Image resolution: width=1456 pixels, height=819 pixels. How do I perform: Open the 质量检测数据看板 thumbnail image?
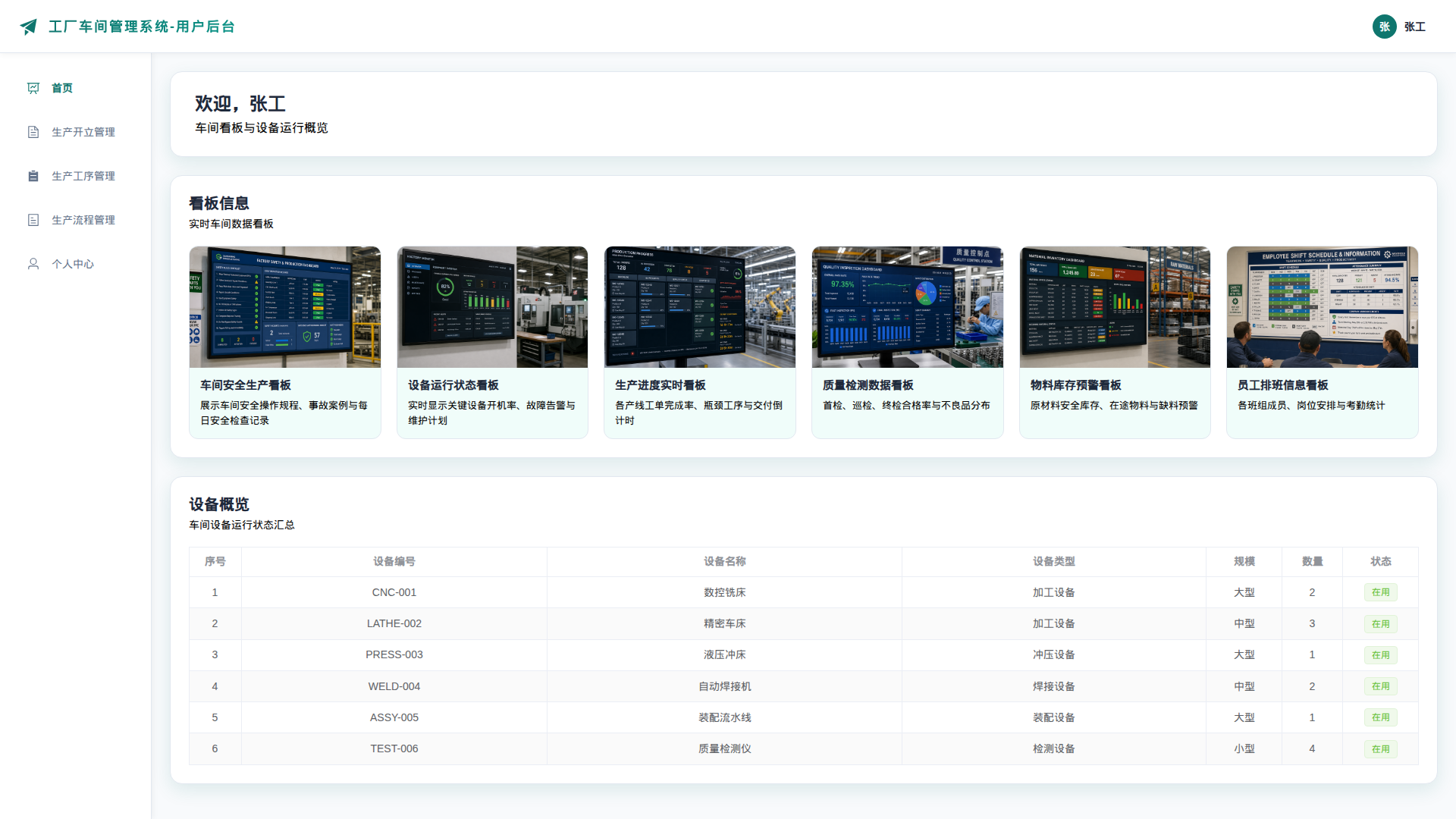(908, 307)
